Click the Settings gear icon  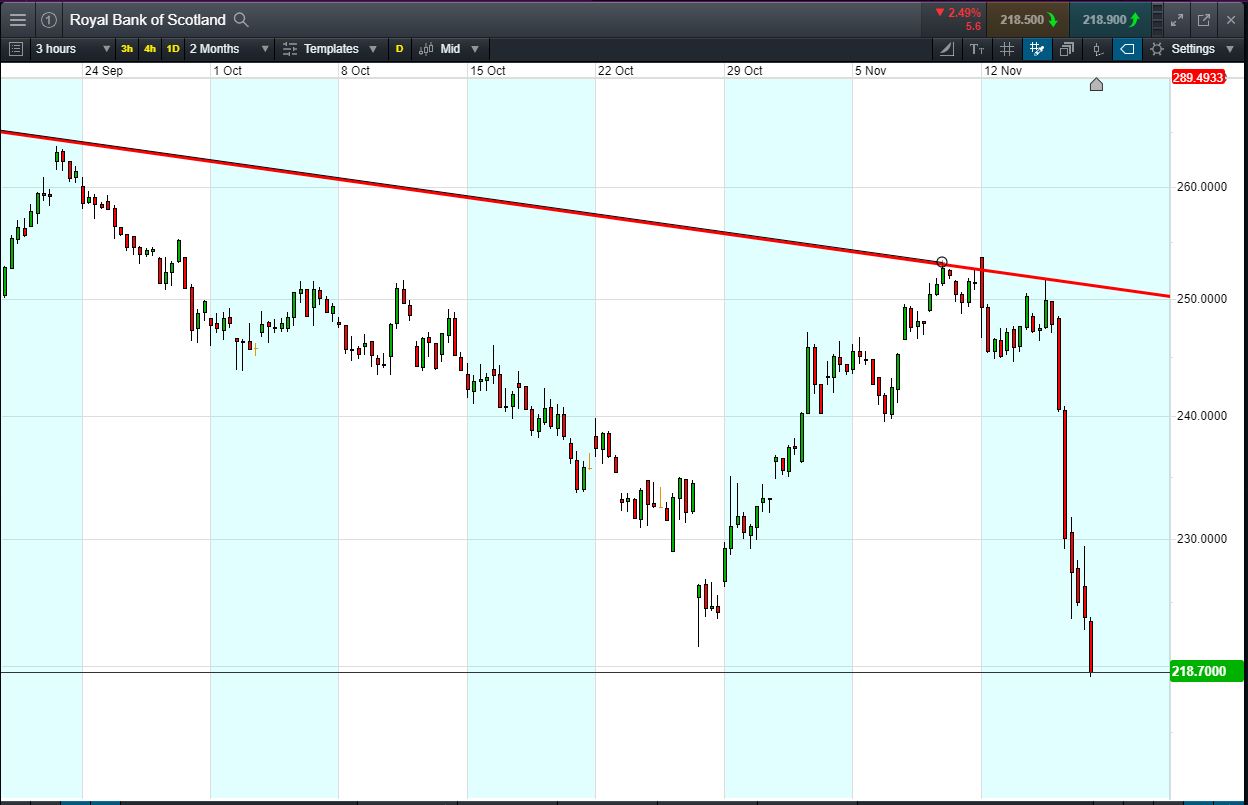coord(1157,48)
